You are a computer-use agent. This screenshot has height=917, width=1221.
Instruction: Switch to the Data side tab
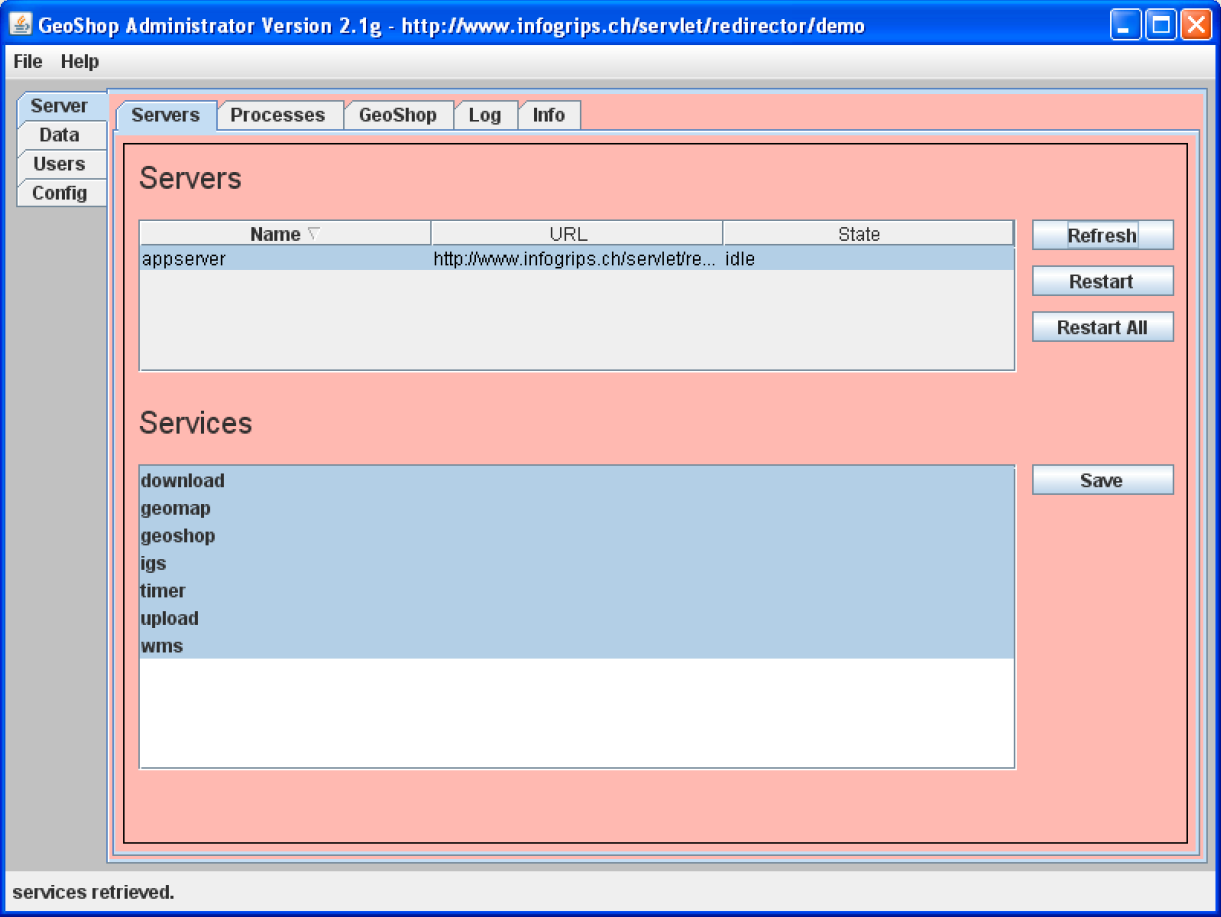(x=60, y=135)
